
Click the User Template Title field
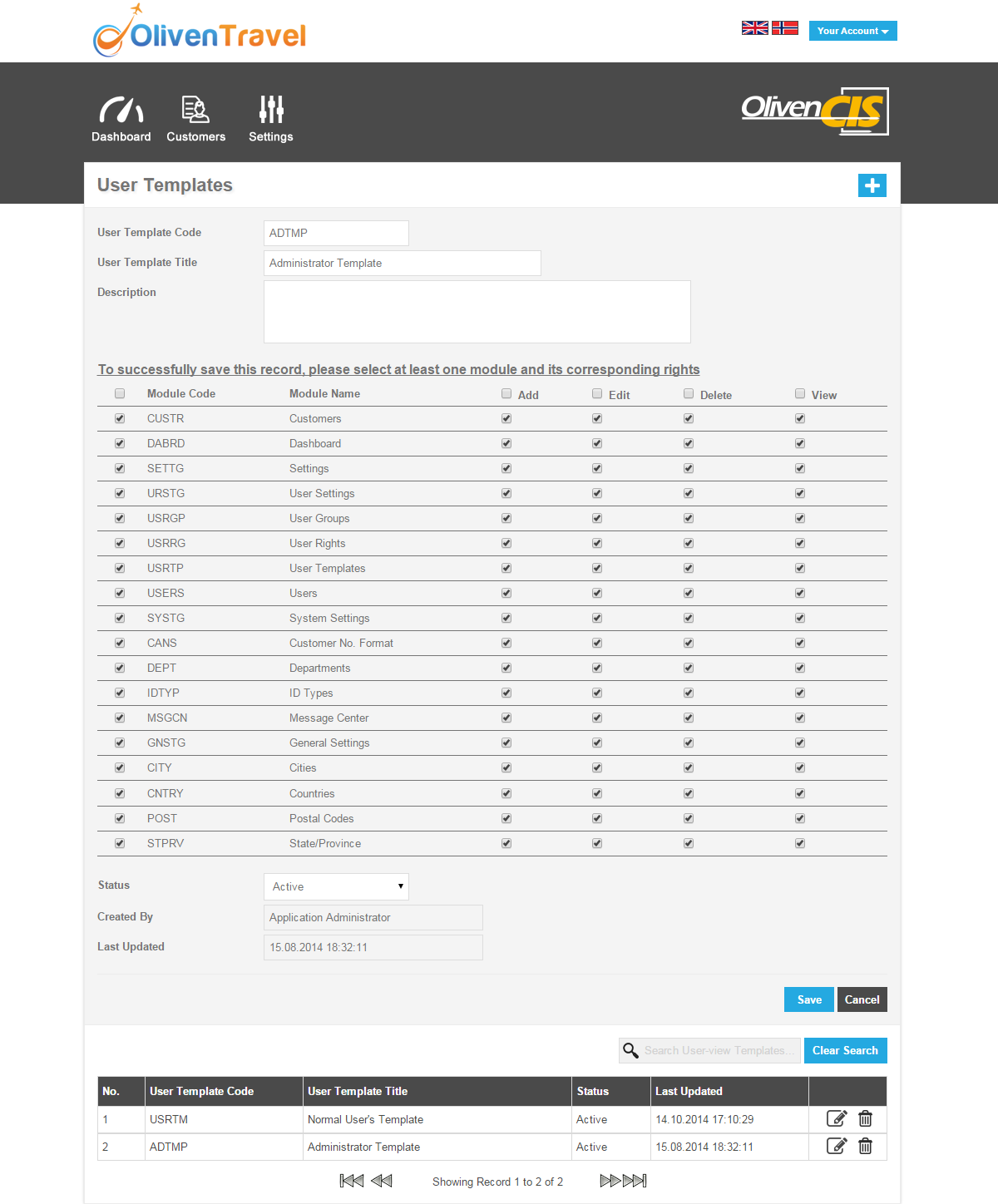pyautogui.click(x=403, y=263)
